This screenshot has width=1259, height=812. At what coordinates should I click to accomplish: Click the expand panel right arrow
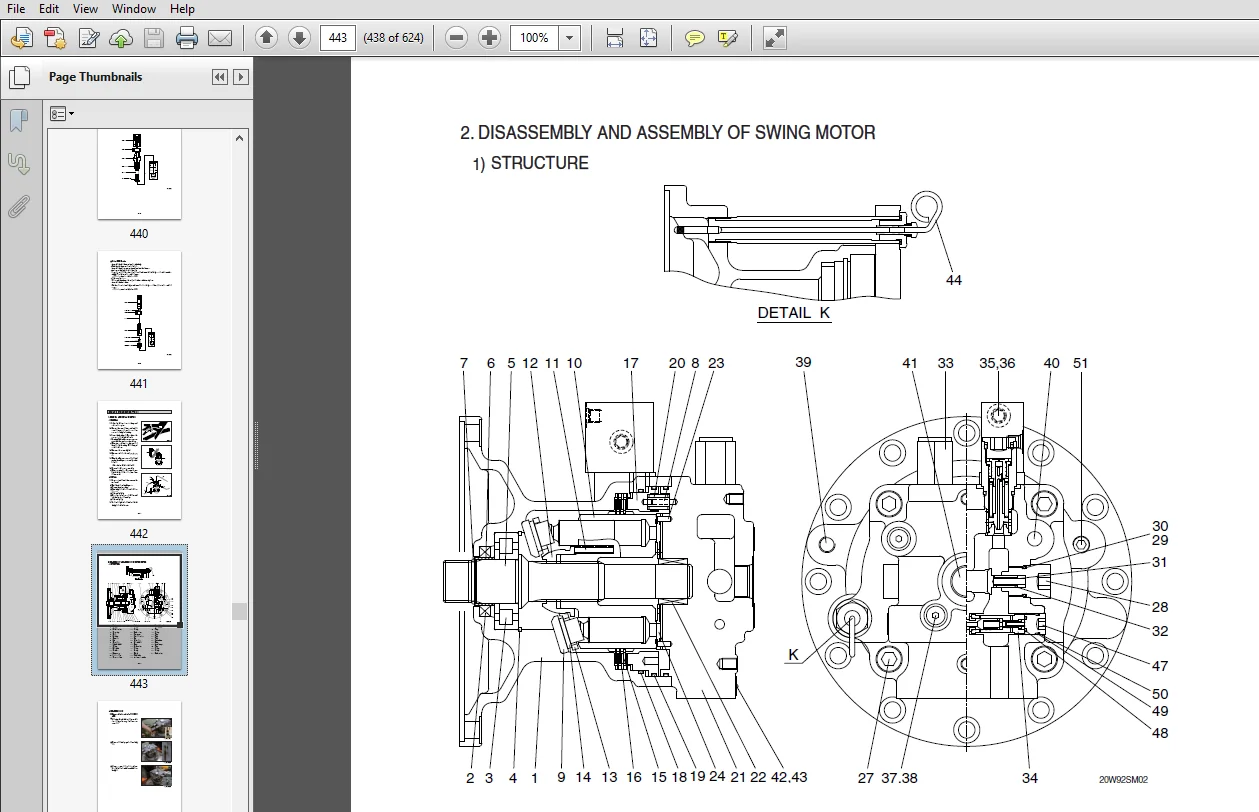click(x=240, y=77)
